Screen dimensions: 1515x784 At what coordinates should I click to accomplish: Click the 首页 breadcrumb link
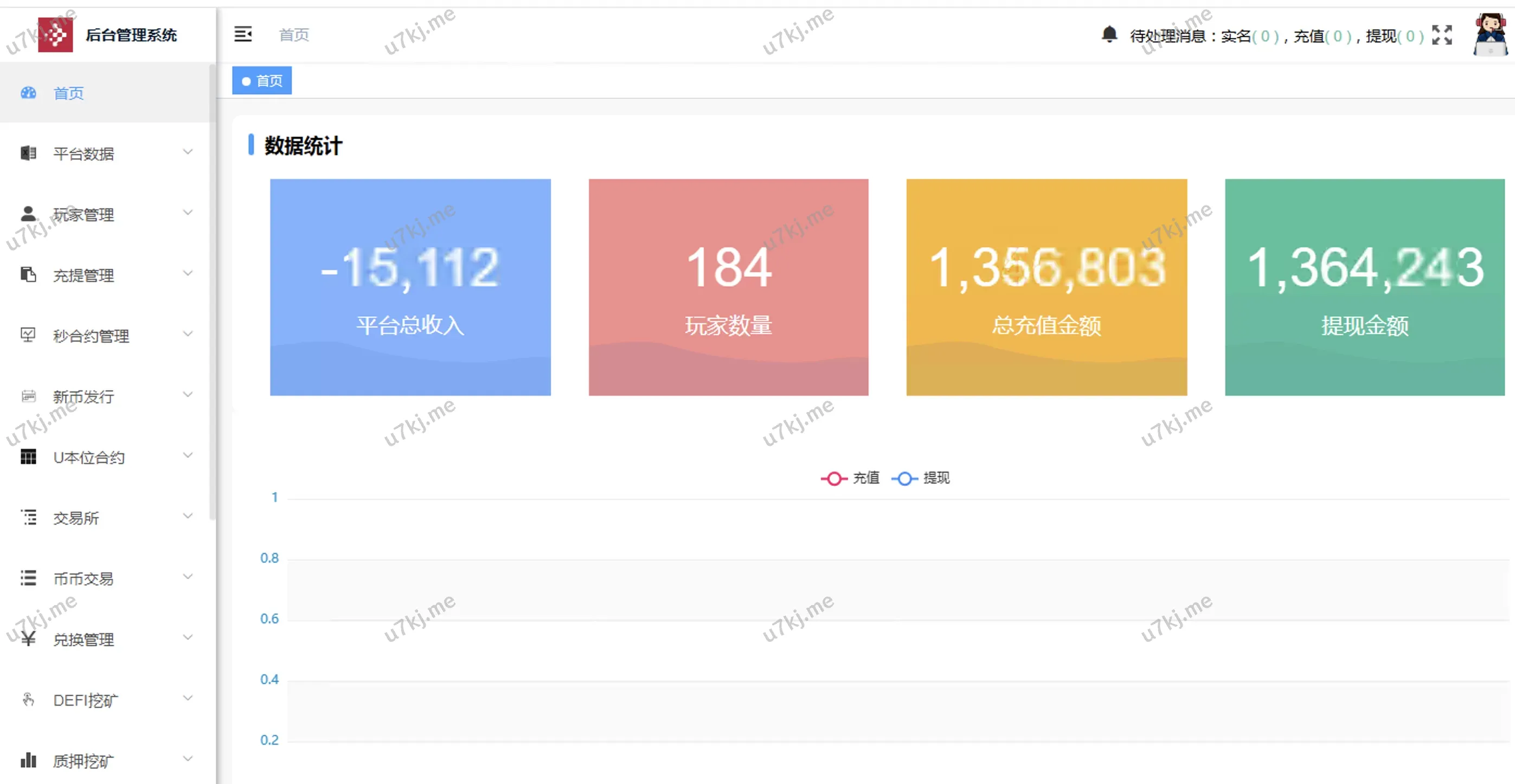[293, 35]
